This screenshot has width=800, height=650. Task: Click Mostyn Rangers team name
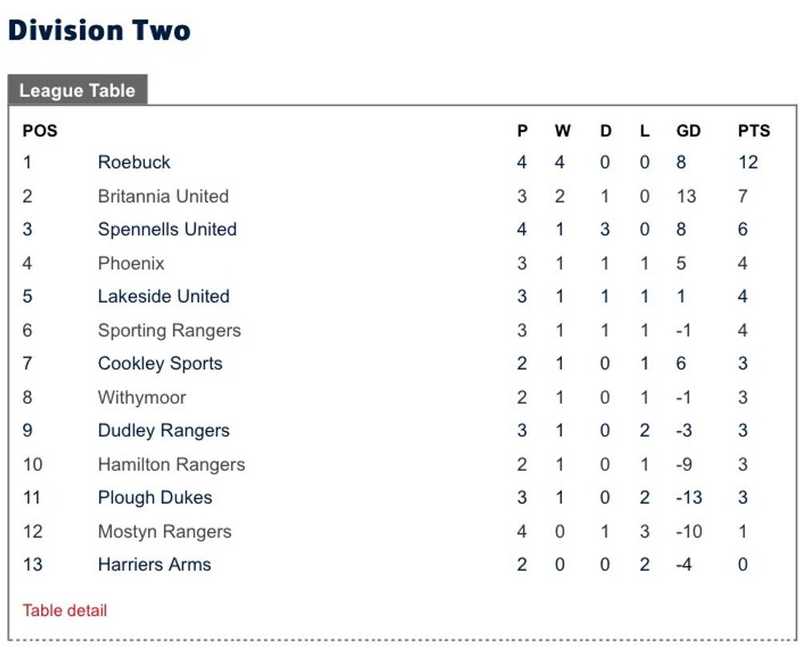tap(164, 531)
